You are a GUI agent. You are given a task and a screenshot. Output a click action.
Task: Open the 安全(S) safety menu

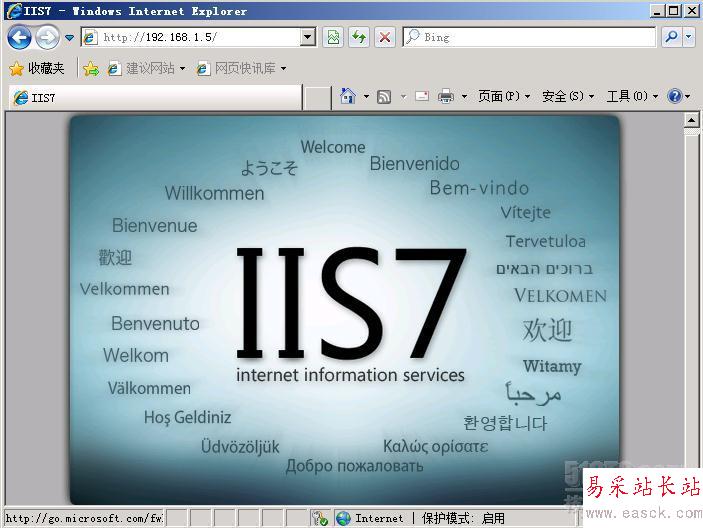(x=568, y=96)
